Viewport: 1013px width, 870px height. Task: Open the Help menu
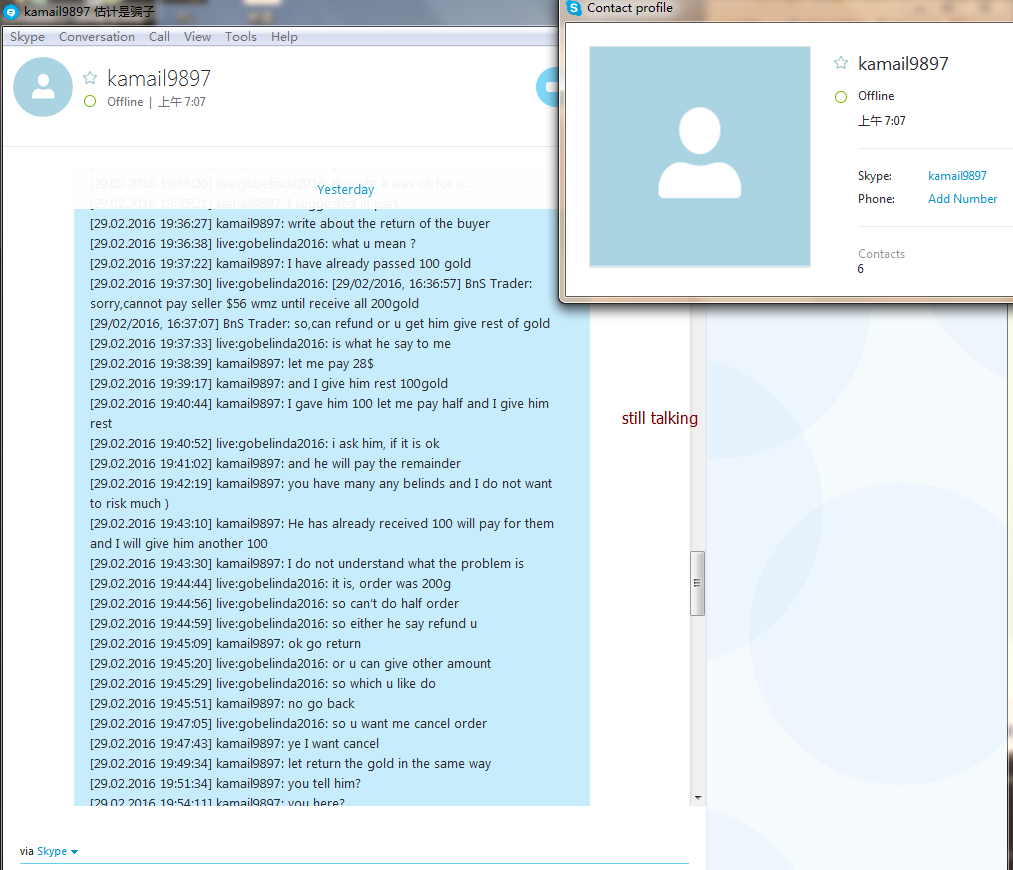[x=284, y=37]
